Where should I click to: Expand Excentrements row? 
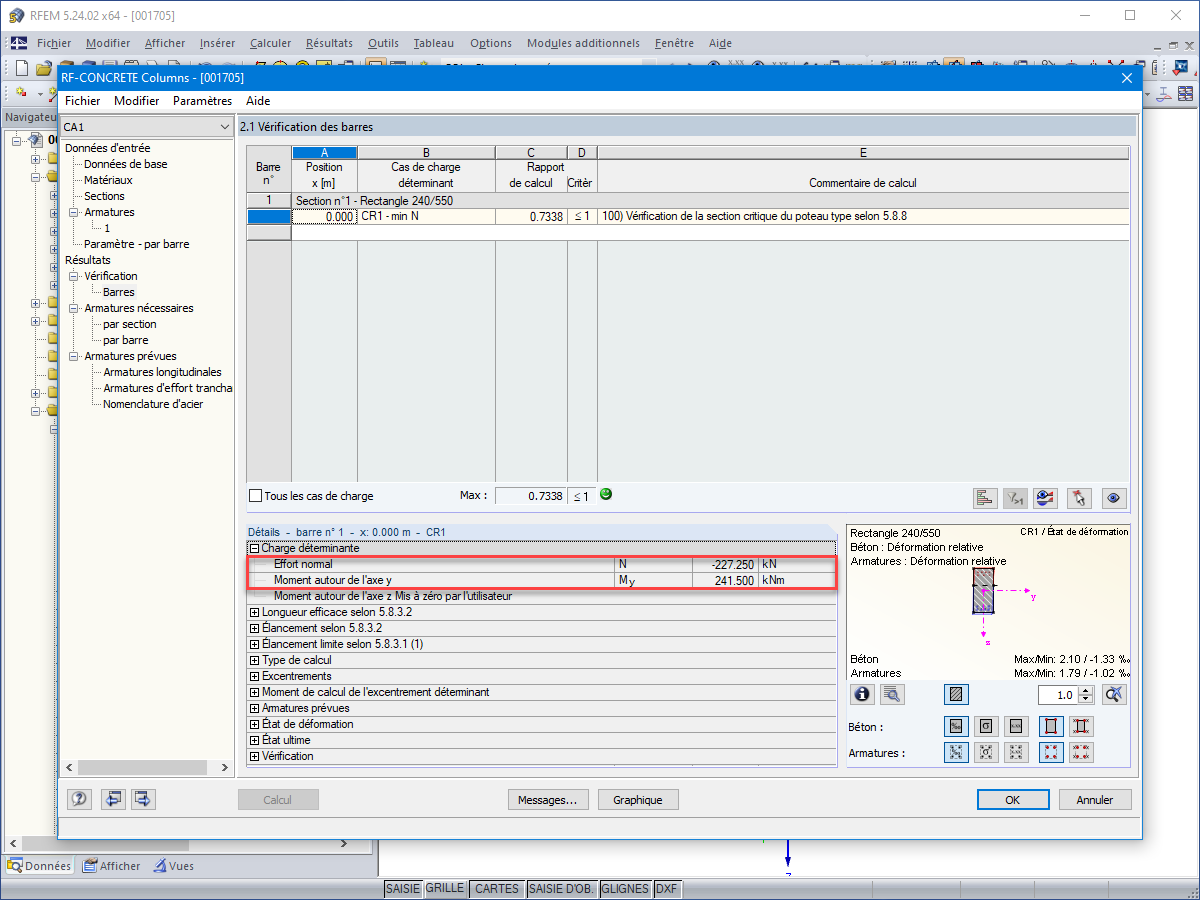tap(255, 676)
